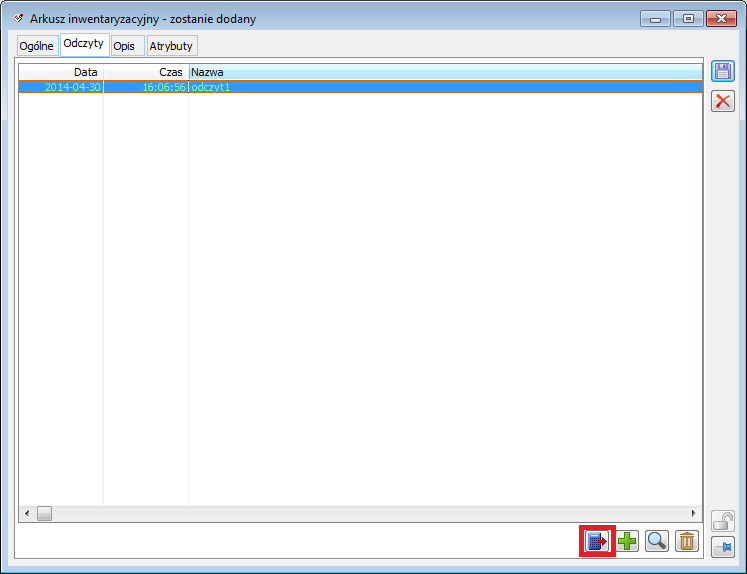Switch to the Ogólne tab
Screen dimensions: 747x574
(37, 46)
